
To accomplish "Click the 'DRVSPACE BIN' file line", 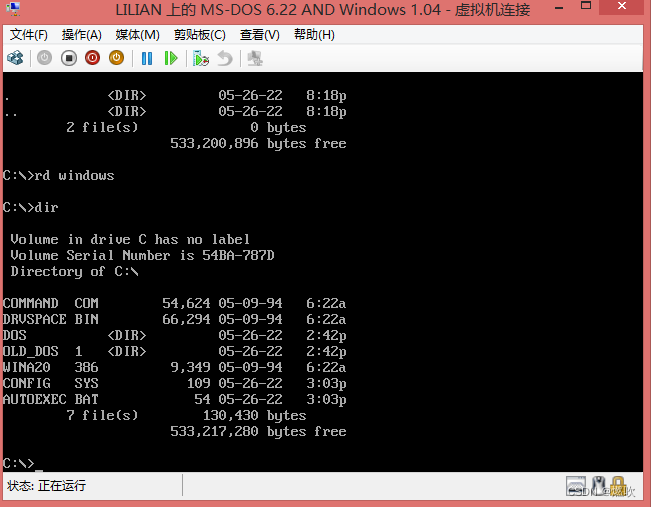I will click(174, 319).
